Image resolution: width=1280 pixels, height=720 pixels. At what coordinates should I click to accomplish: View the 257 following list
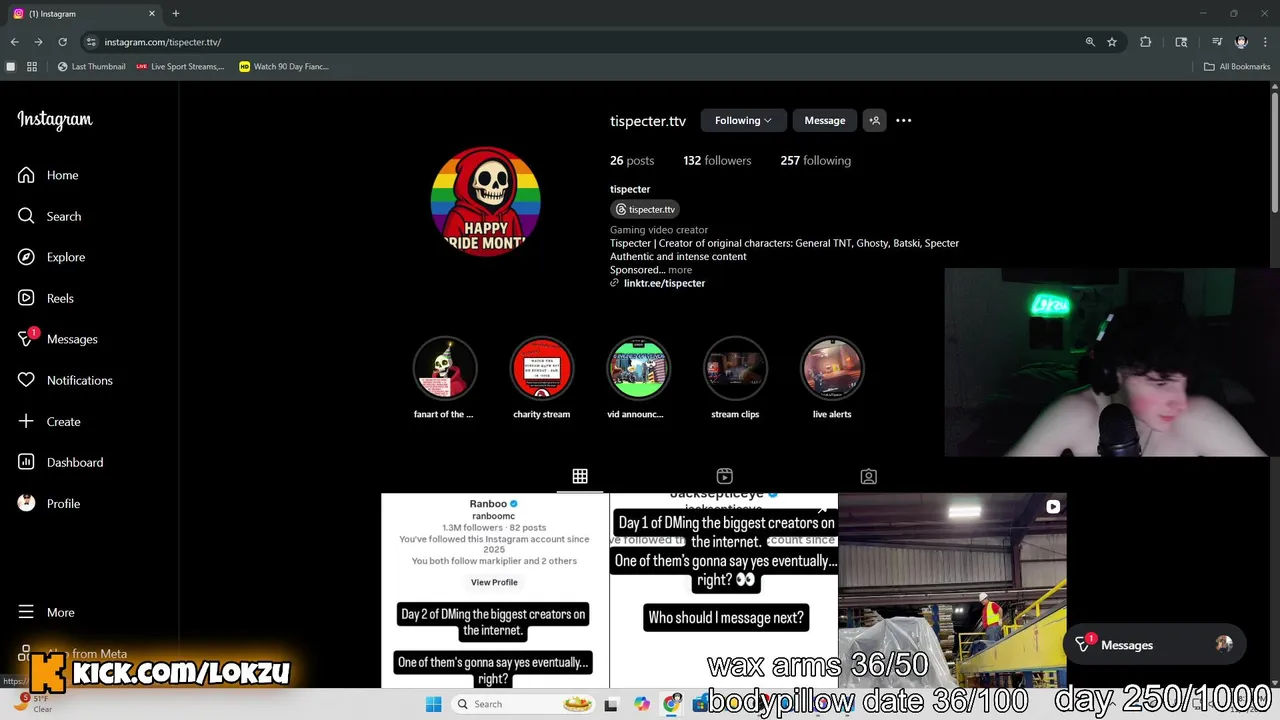click(x=815, y=160)
